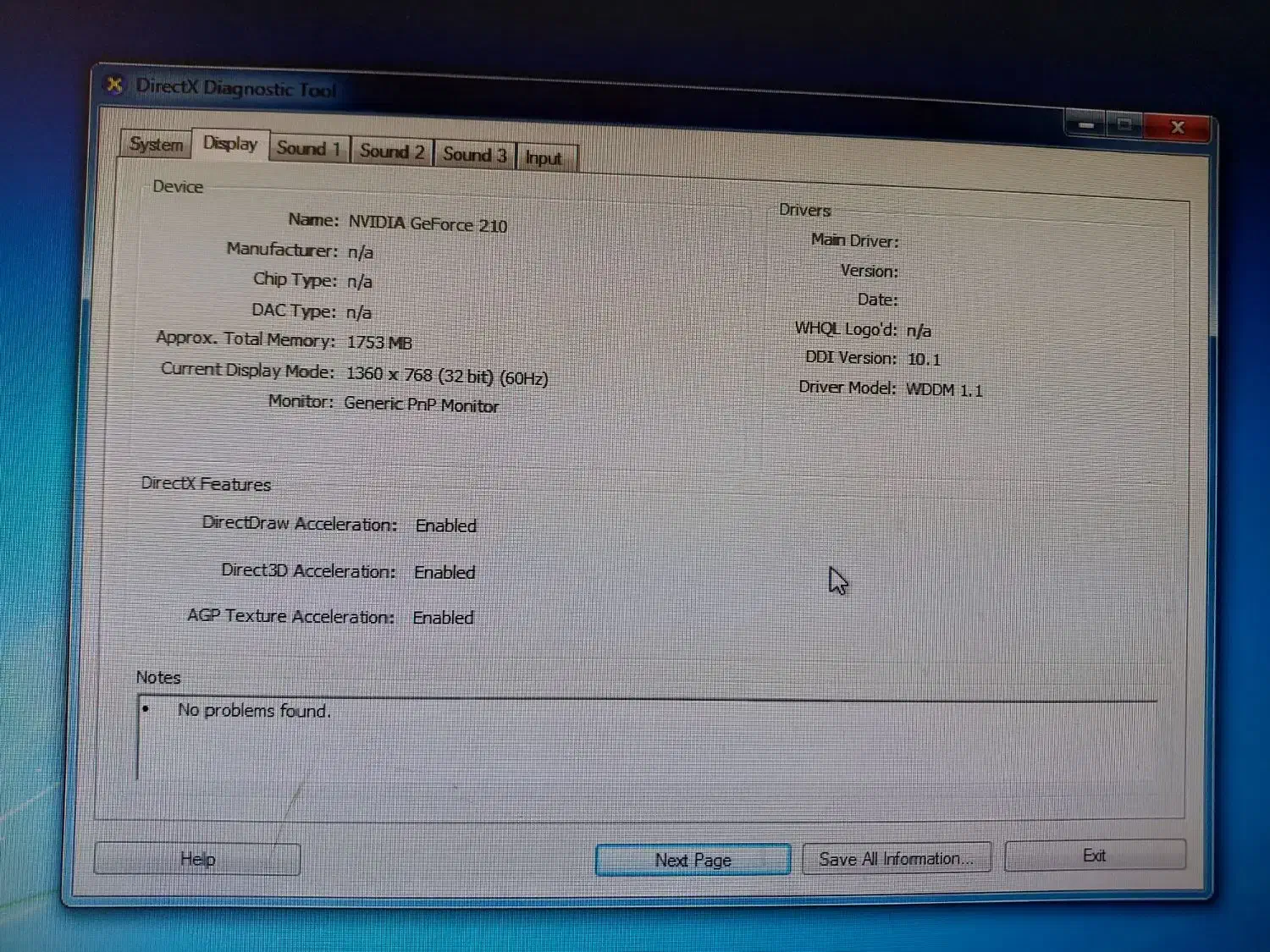
Task: Click the maximize button in the title bar
Action: pos(1124,126)
